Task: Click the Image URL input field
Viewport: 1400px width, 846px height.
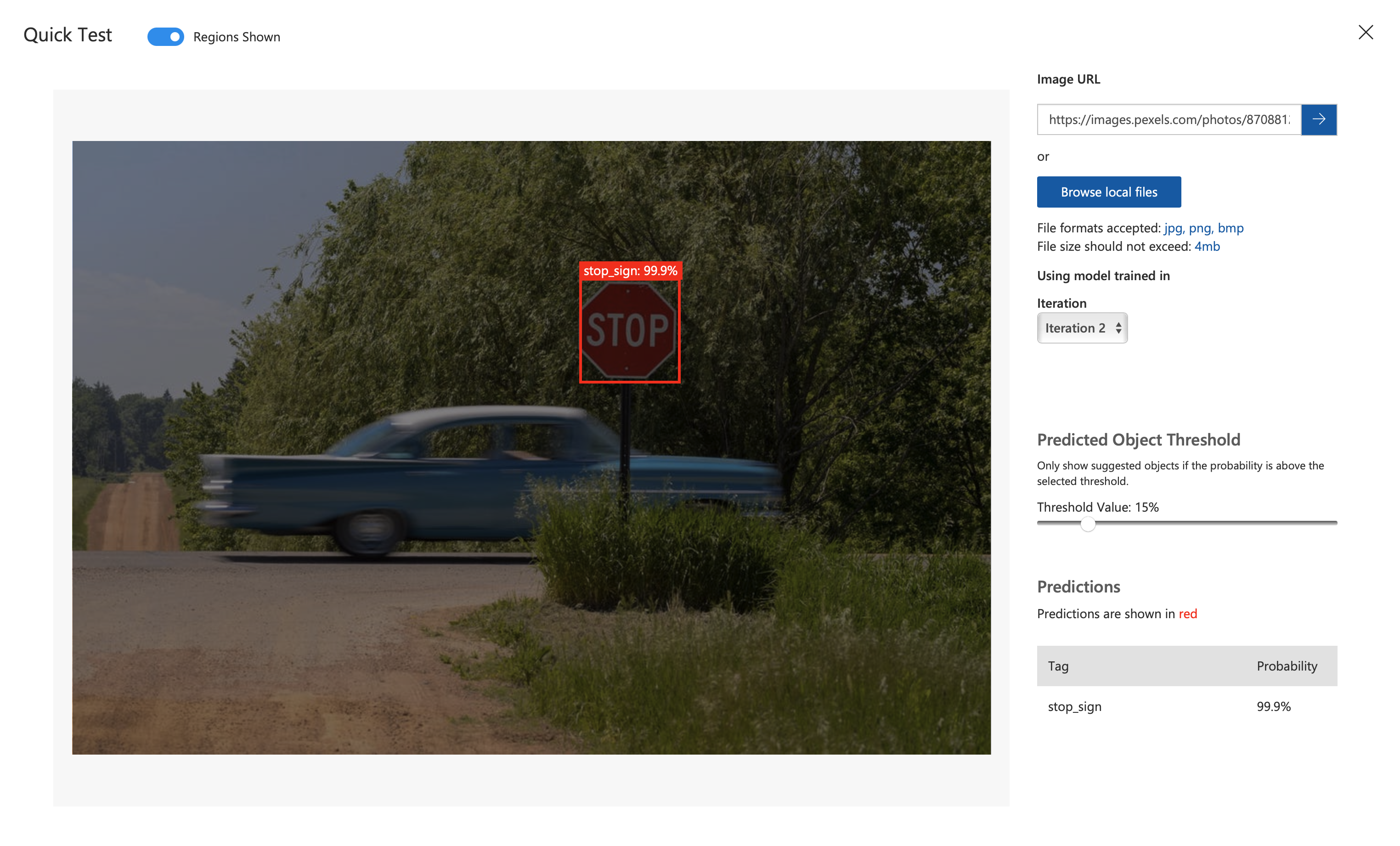Action: [1169, 119]
